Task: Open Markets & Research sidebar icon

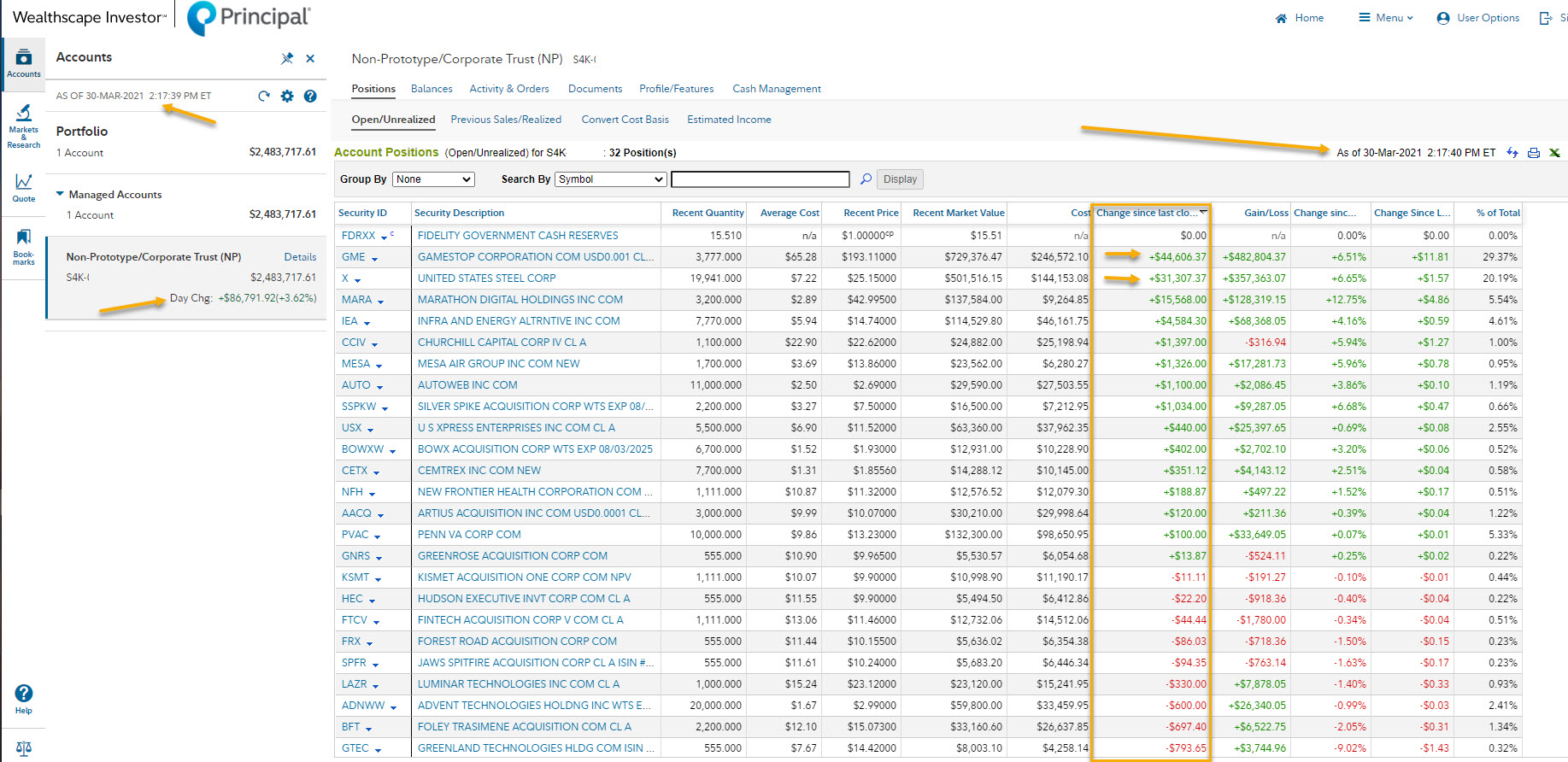Action: pyautogui.click(x=23, y=126)
